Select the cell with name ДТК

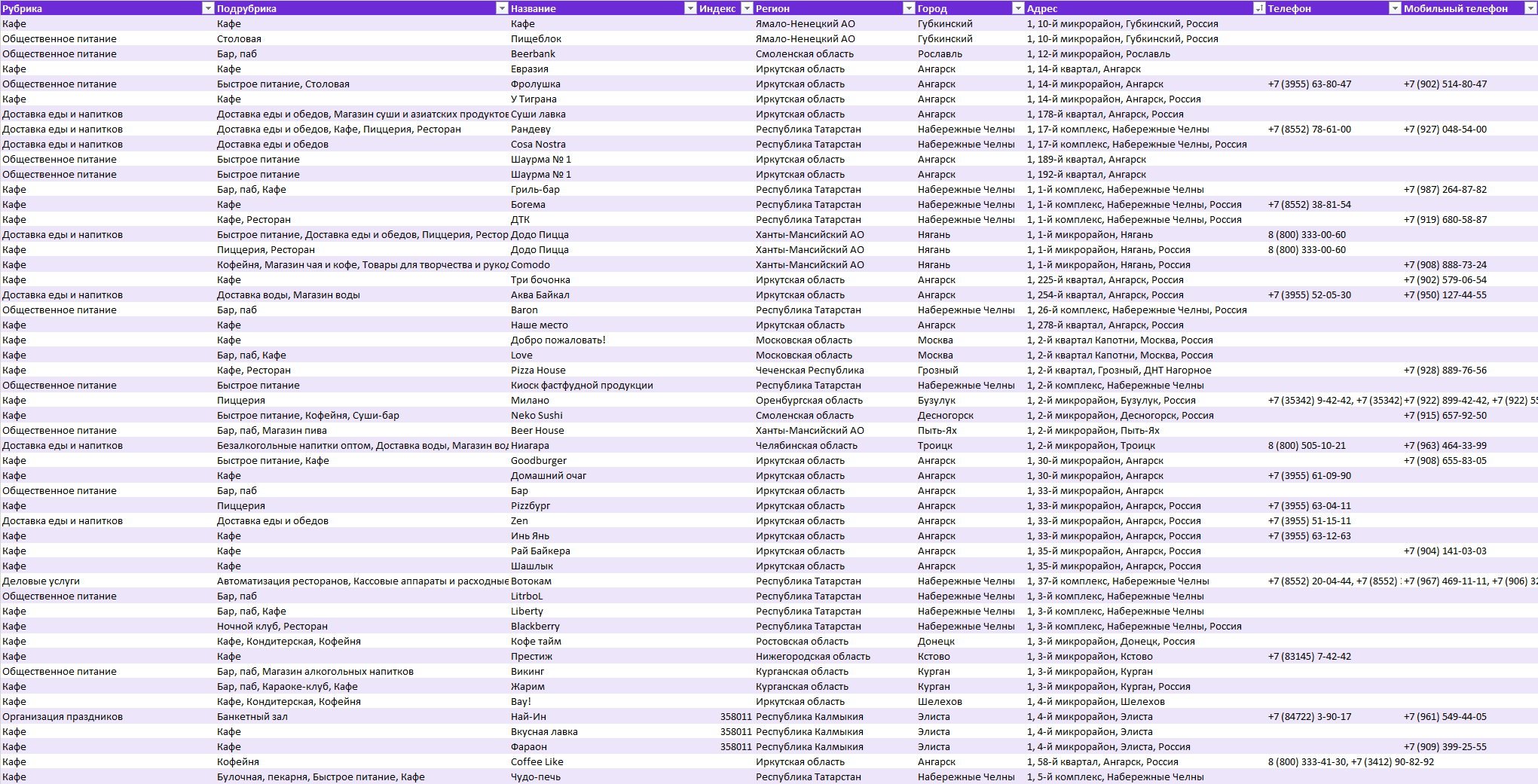click(x=603, y=219)
